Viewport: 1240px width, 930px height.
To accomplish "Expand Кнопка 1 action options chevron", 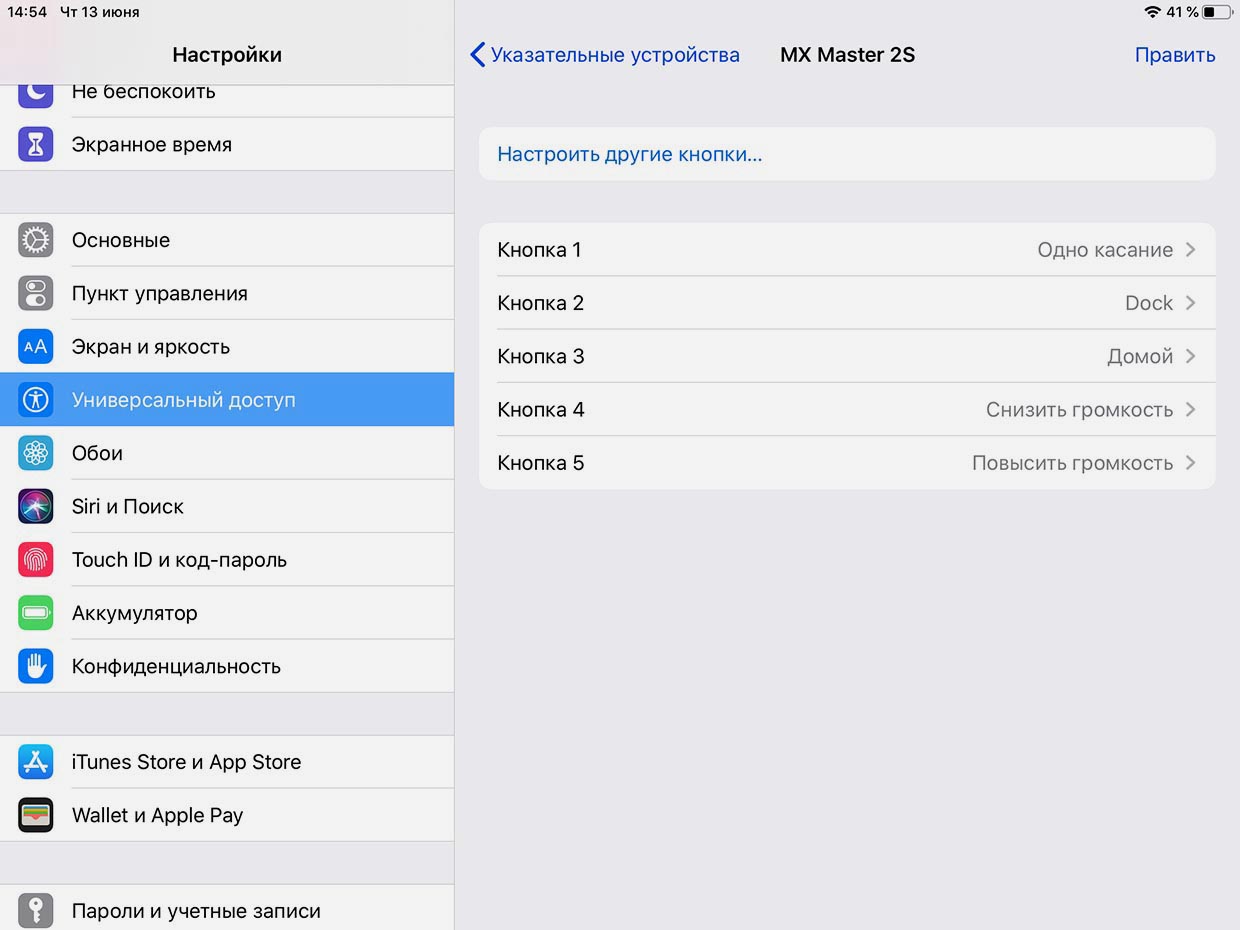I will (x=1190, y=250).
